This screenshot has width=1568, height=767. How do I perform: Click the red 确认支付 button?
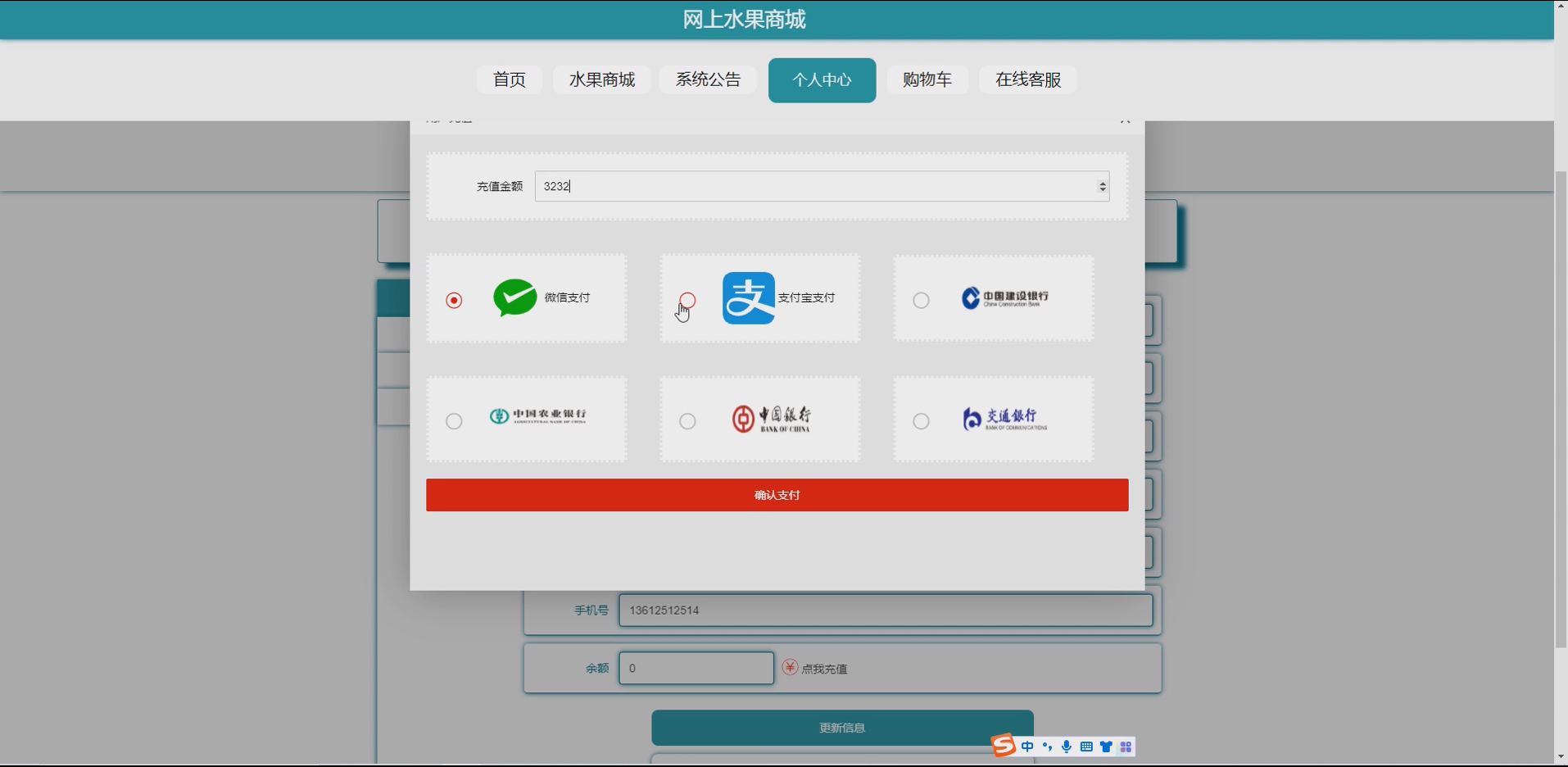(777, 495)
